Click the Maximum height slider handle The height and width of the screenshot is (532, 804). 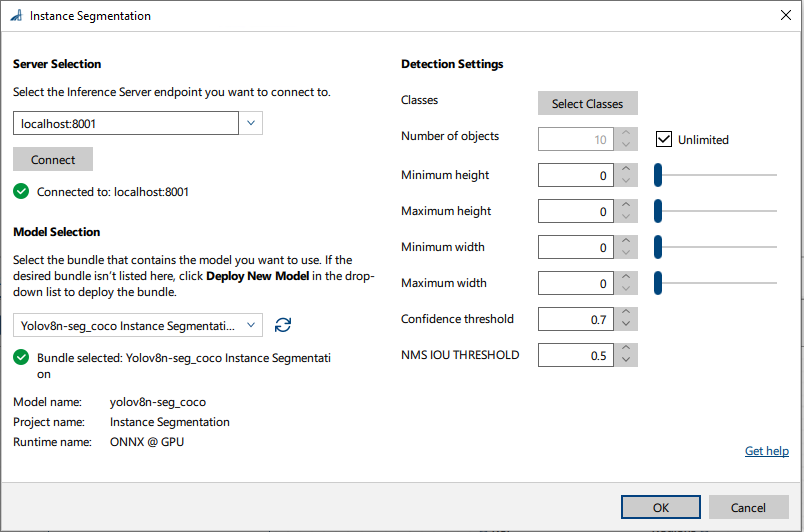pyautogui.click(x=658, y=211)
